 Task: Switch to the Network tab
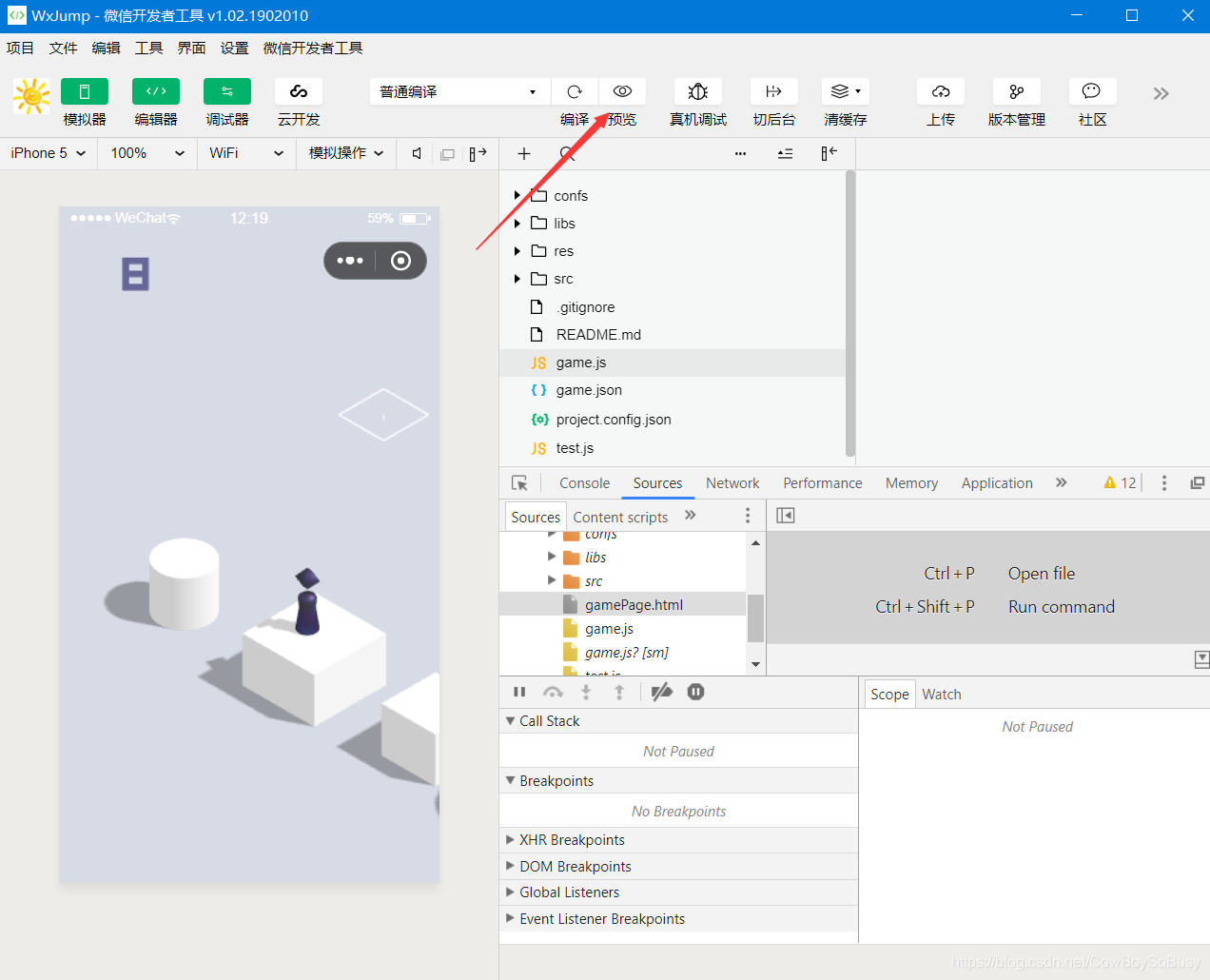coord(732,483)
